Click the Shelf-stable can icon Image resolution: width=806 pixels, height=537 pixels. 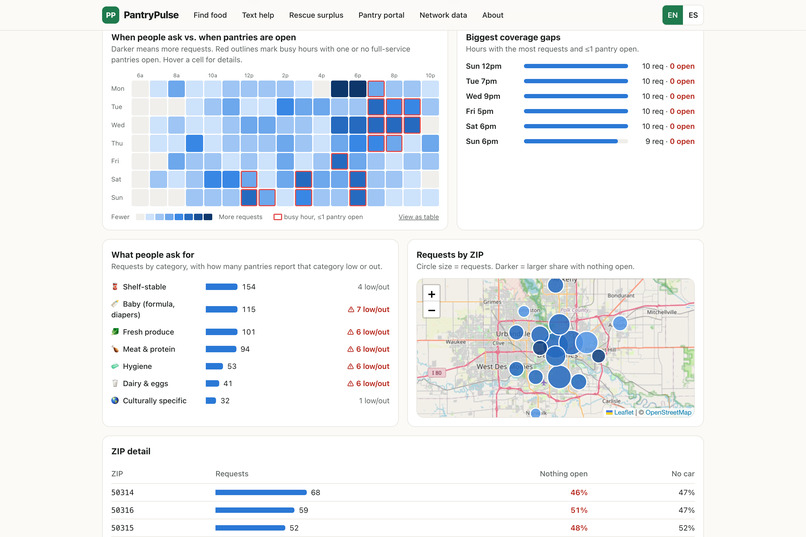[115, 286]
